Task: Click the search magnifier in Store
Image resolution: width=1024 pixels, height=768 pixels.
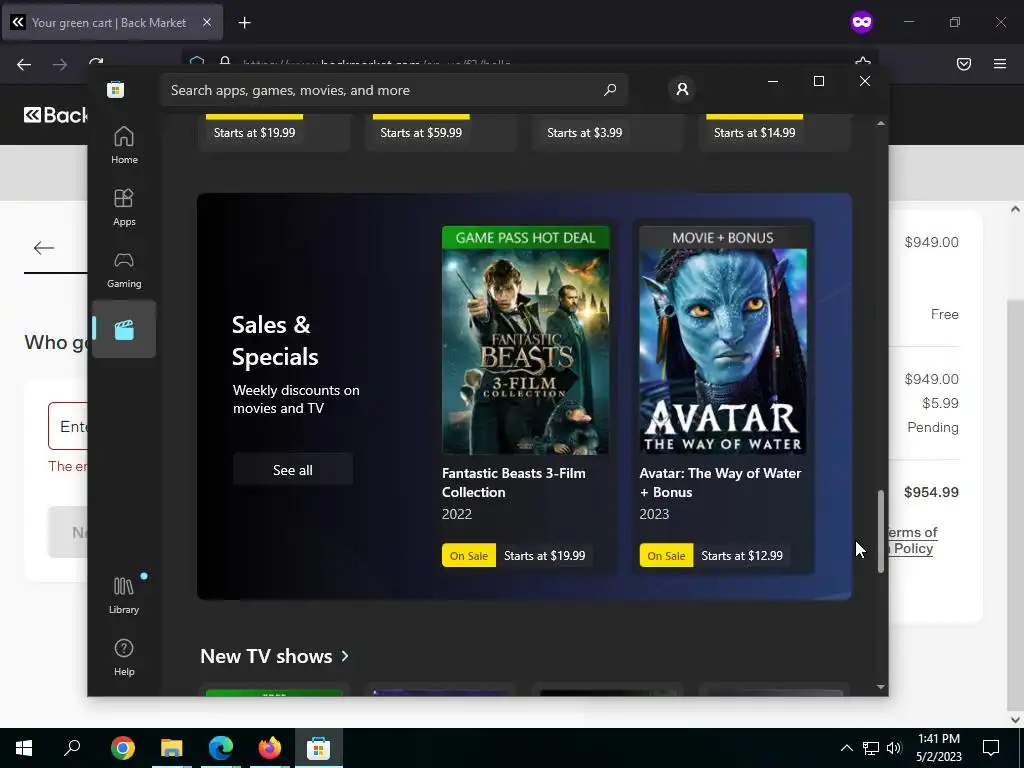Action: (610, 89)
